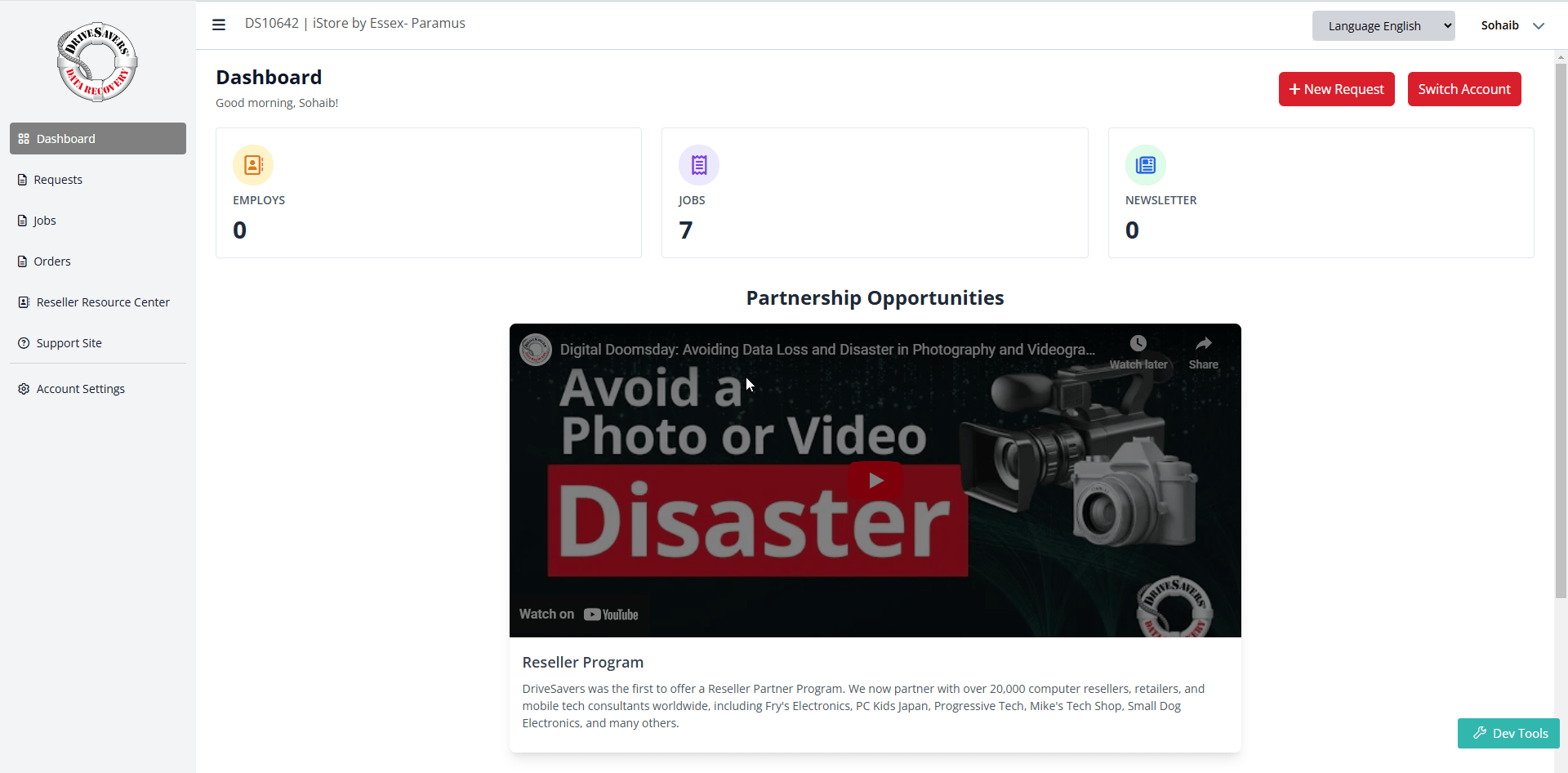Play the Digital Doomsday video
The image size is (1568, 773).
[x=875, y=480]
